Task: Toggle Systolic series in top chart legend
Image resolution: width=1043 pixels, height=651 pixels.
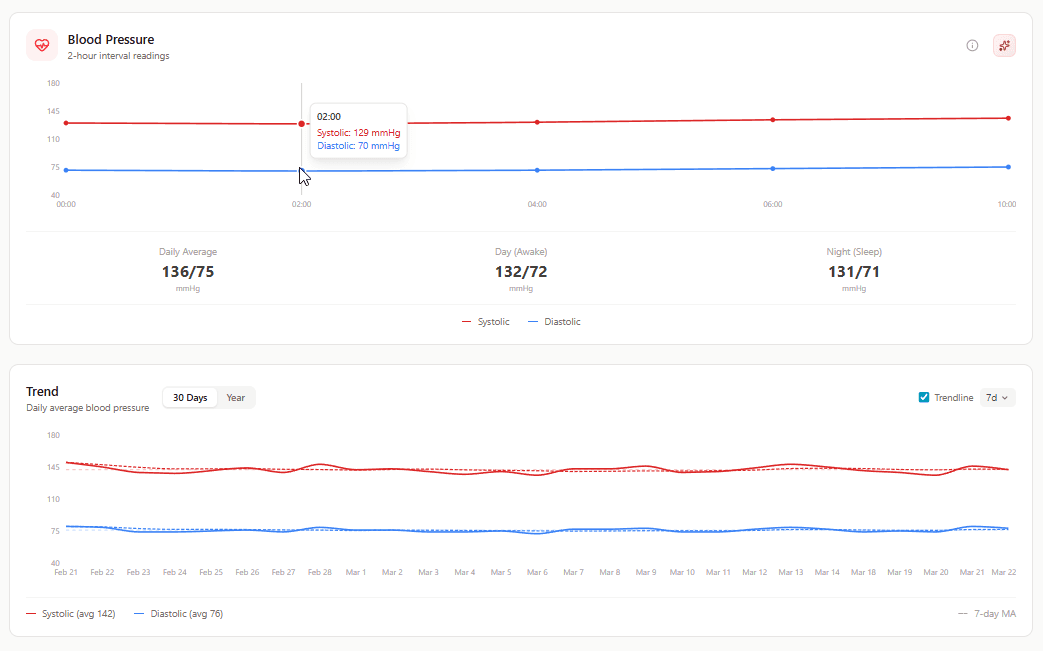Action: 486,322
